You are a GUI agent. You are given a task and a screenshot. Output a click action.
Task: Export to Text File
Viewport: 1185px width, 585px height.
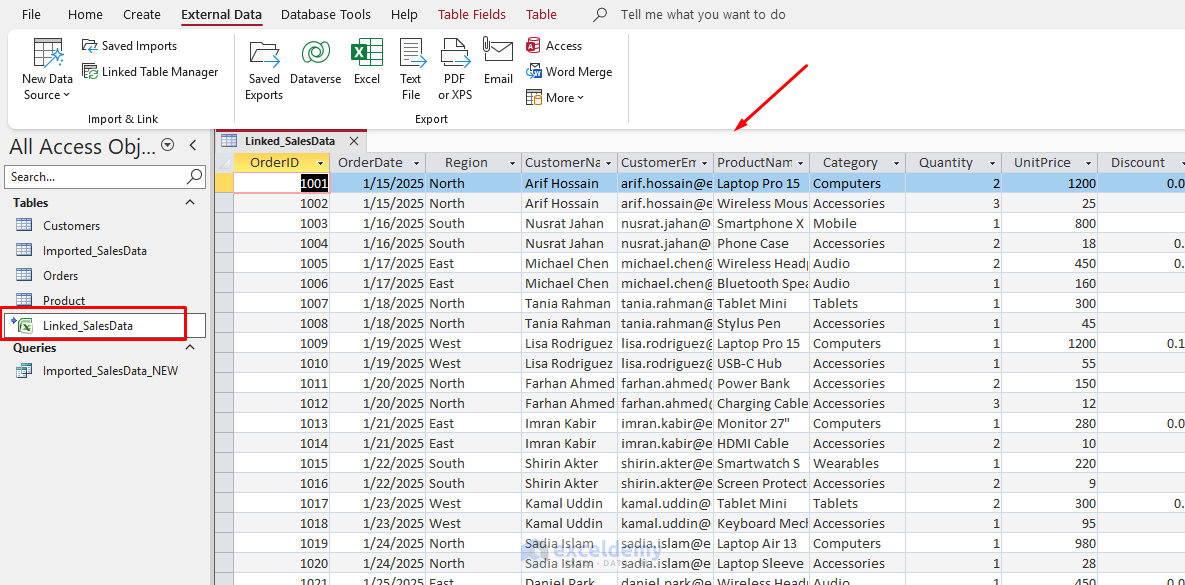pos(411,70)
